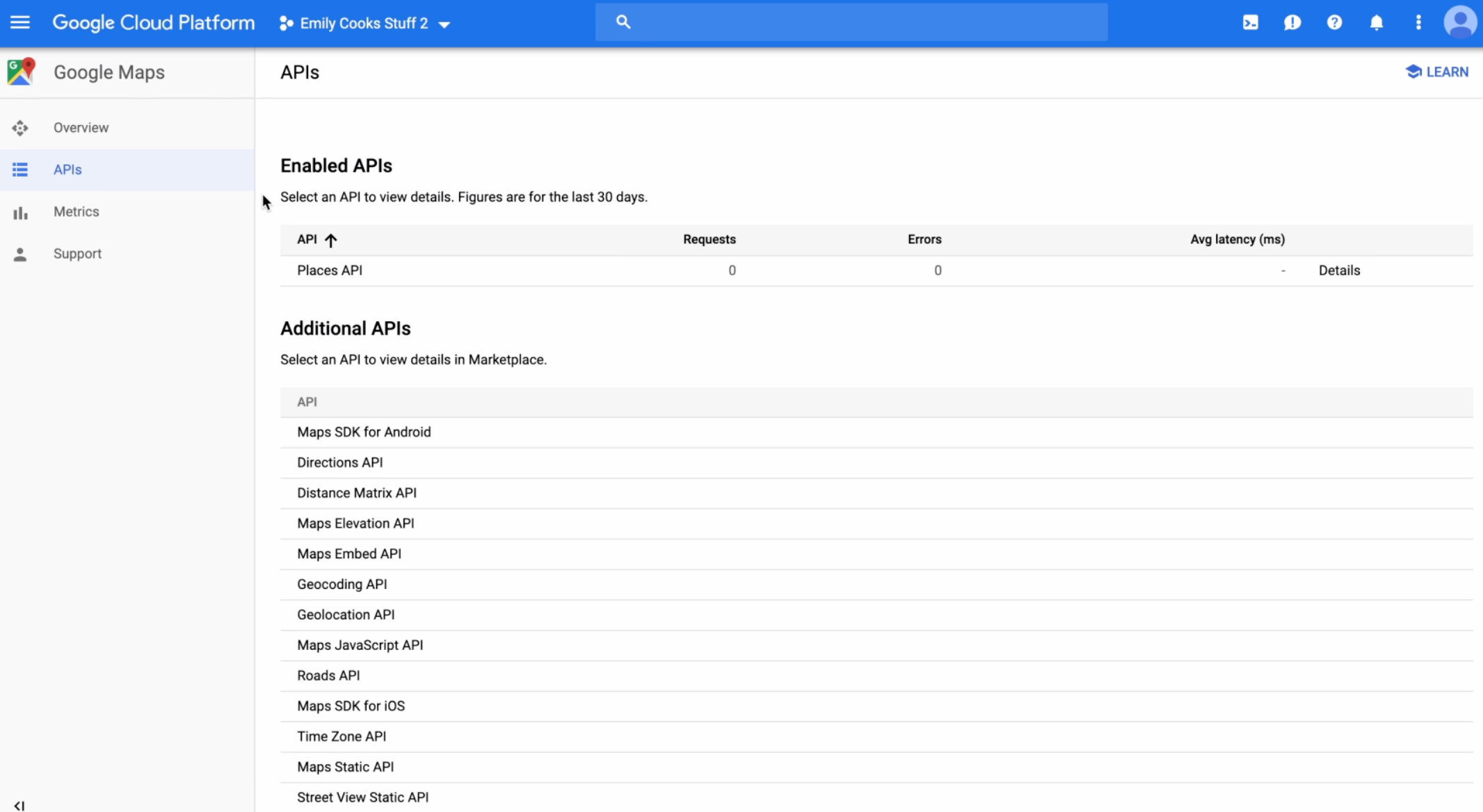Click Details for Places API

coord(1339,270)
